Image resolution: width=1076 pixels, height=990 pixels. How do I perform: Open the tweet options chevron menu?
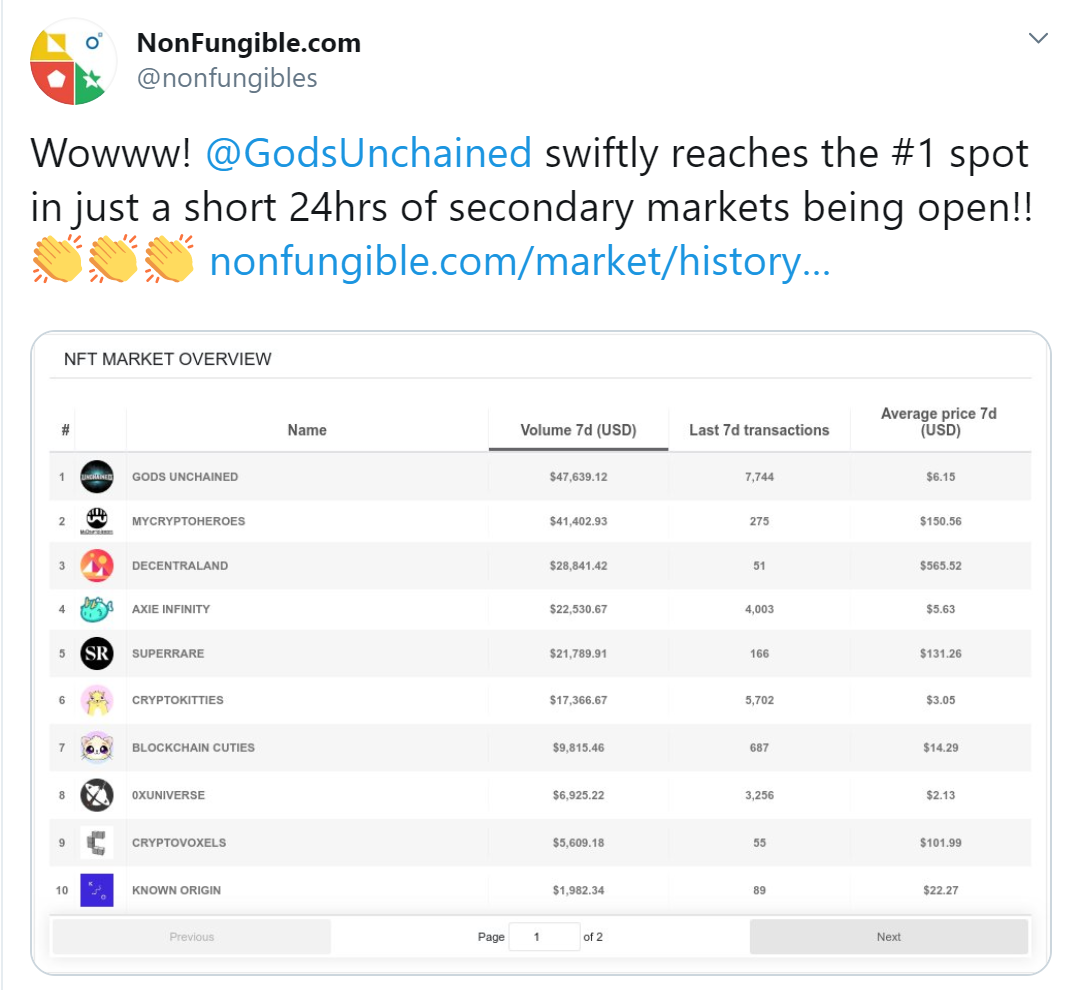coord(1038,38)
